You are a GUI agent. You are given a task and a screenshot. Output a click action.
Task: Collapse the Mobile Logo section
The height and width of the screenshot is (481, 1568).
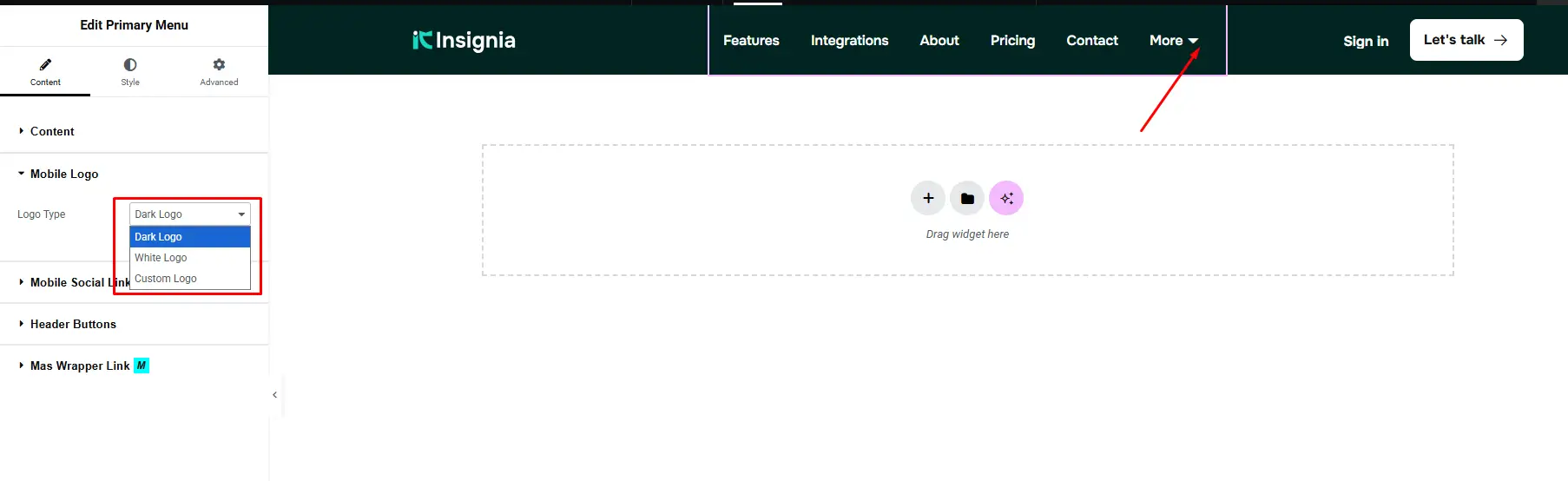click(x=134, y=174)
